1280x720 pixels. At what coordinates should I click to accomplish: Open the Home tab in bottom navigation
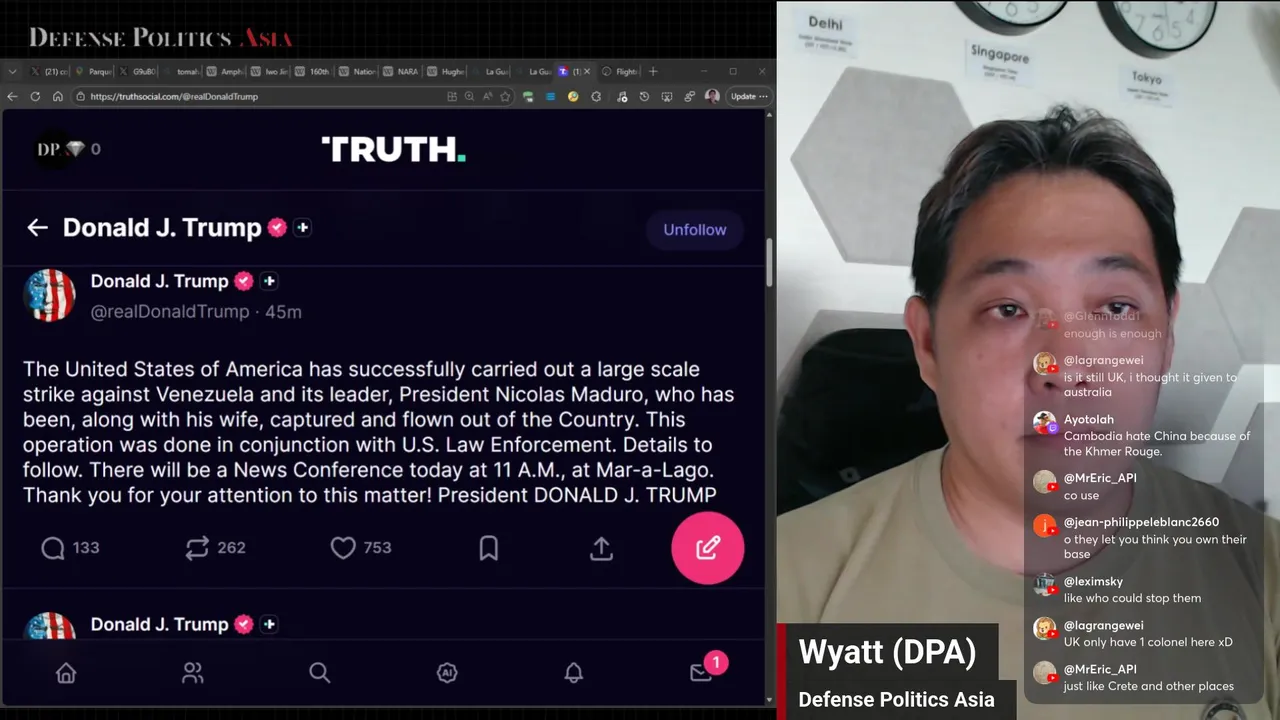pyautogui.click(x=66, y=674)
